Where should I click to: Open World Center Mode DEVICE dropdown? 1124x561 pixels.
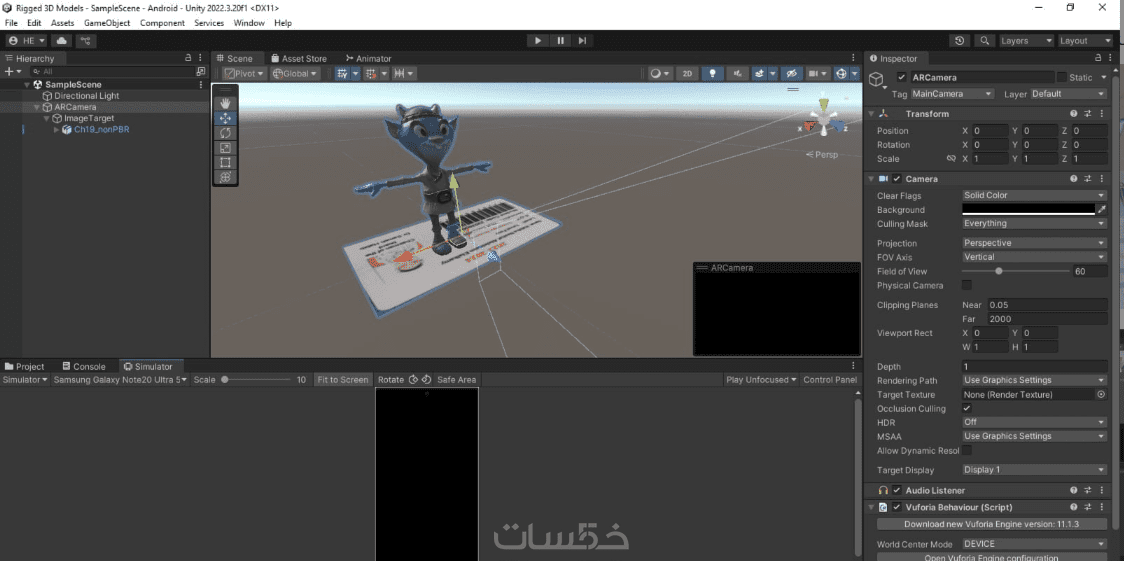click(1034, 544)
